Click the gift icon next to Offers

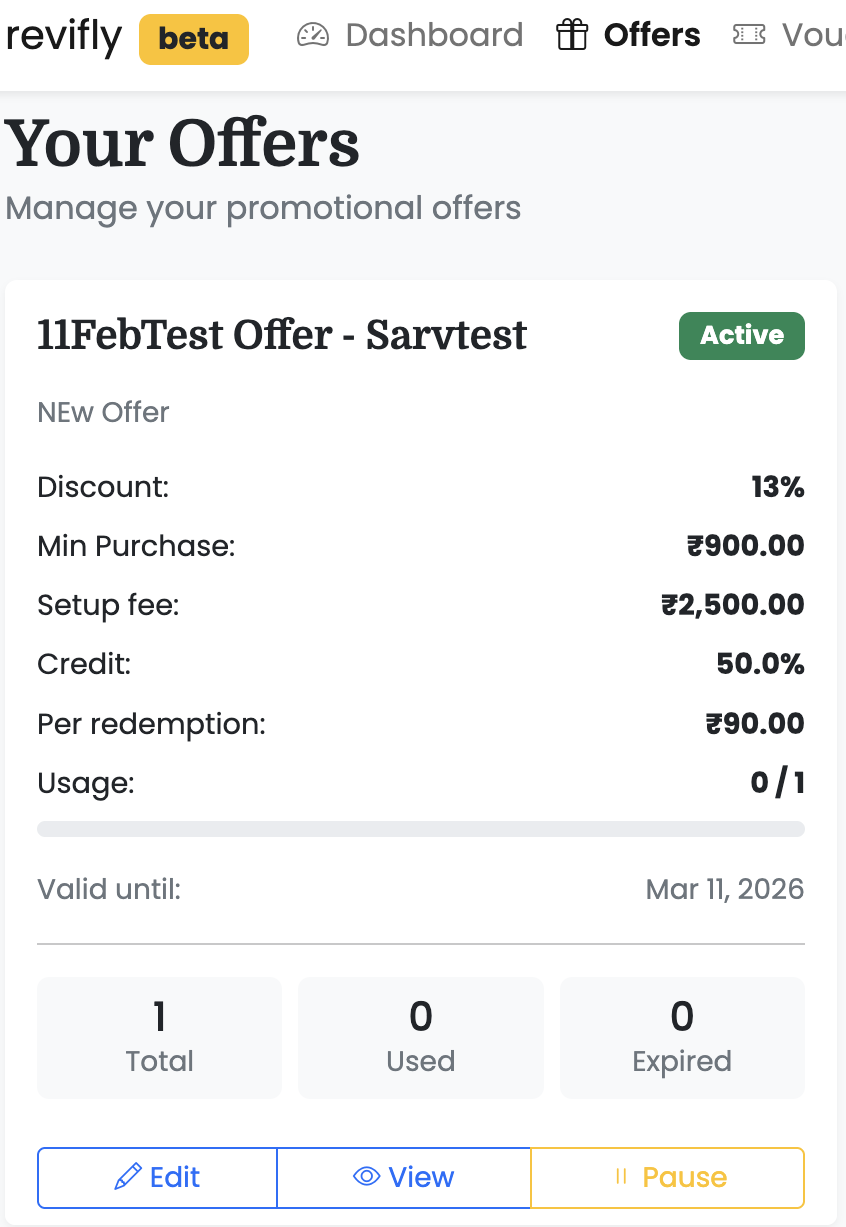[x=570, y=34]
